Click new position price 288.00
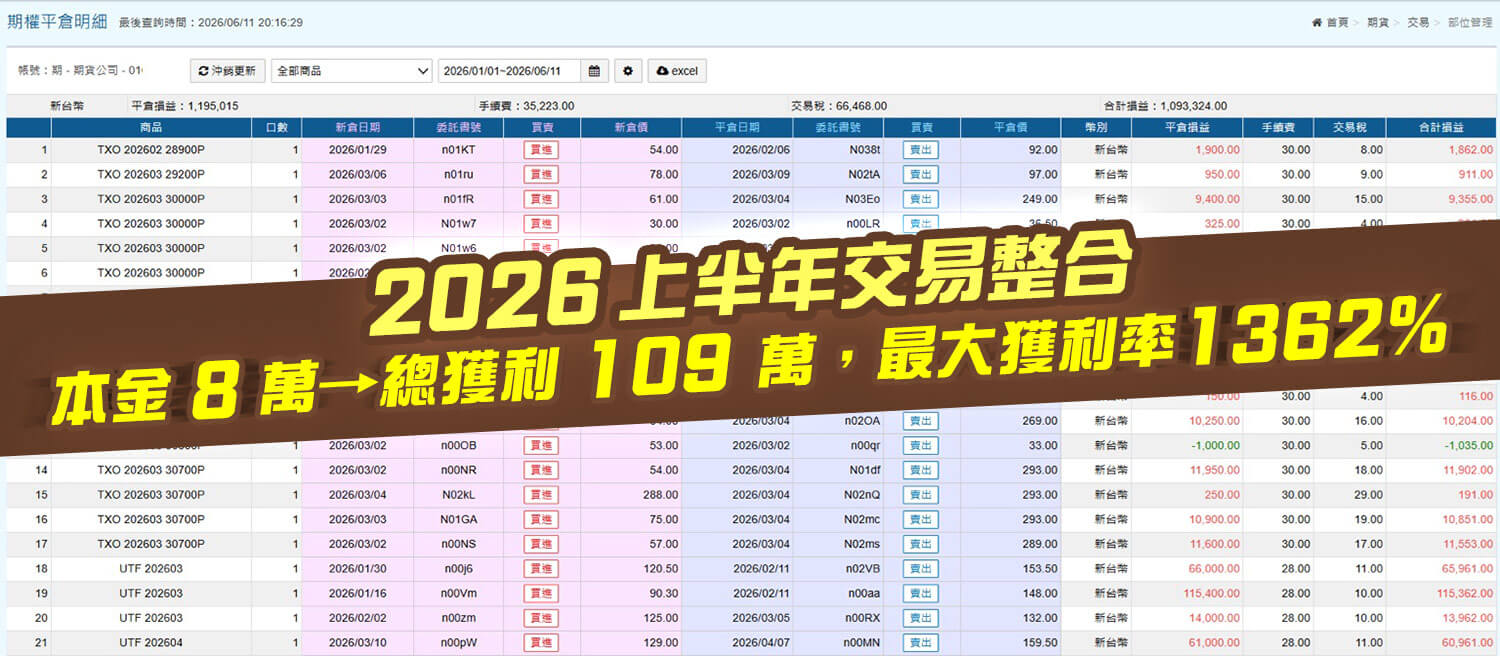1500x656 pixels. (659, 495)
